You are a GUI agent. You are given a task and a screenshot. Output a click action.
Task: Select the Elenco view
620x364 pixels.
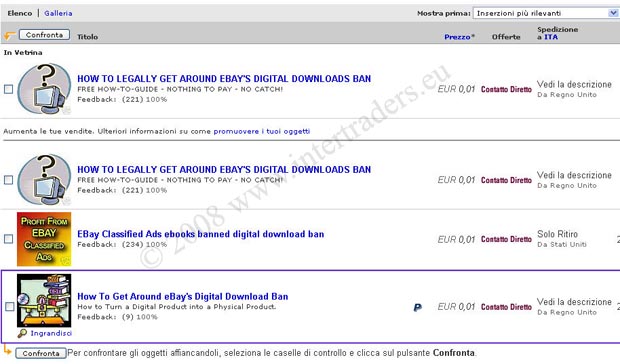click(20, 13)
